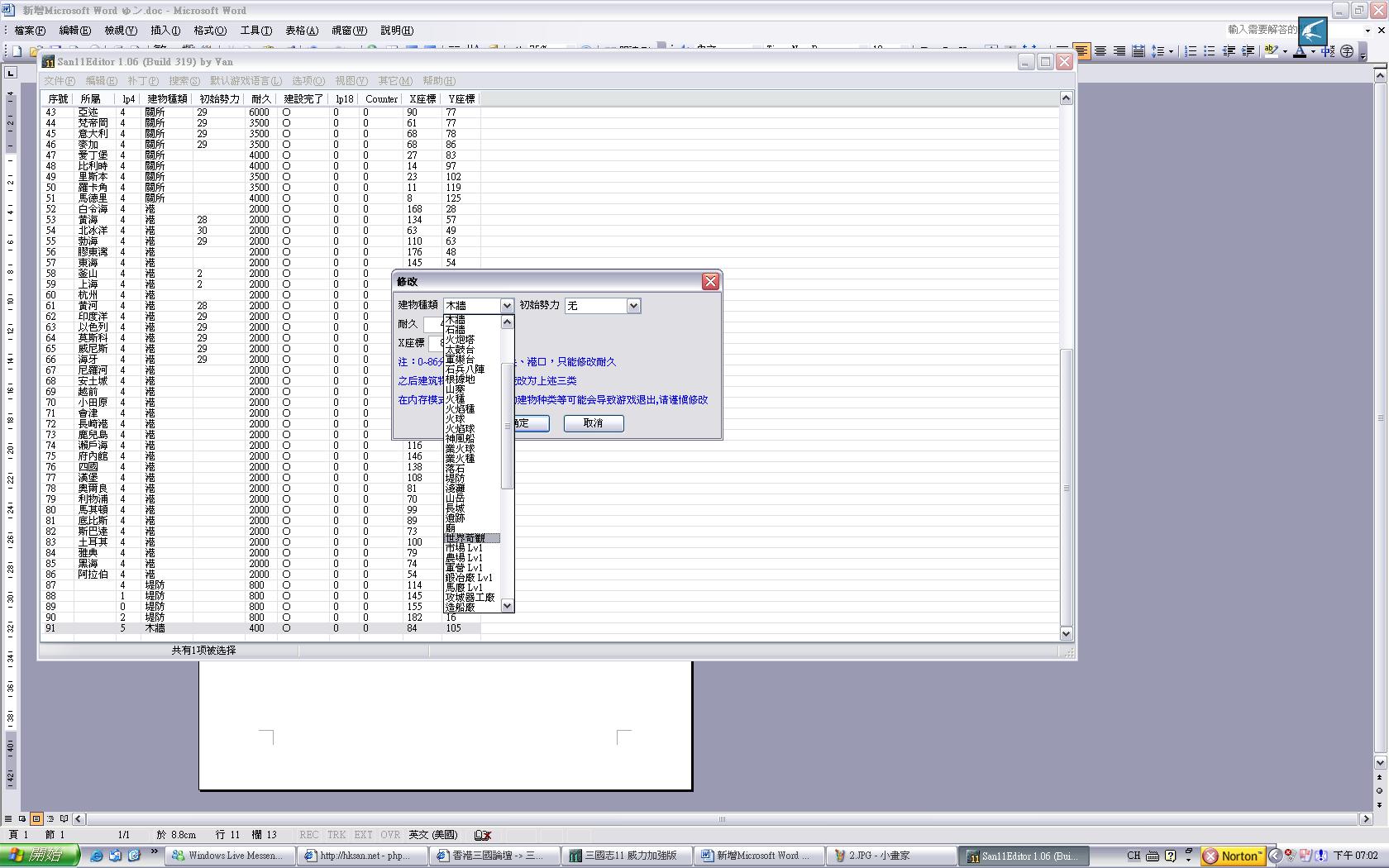Image resolution: width=1389 pixels, height=868 pixels.
Task: Click the decrease indent icon
Action: [x=1229, y=51]
